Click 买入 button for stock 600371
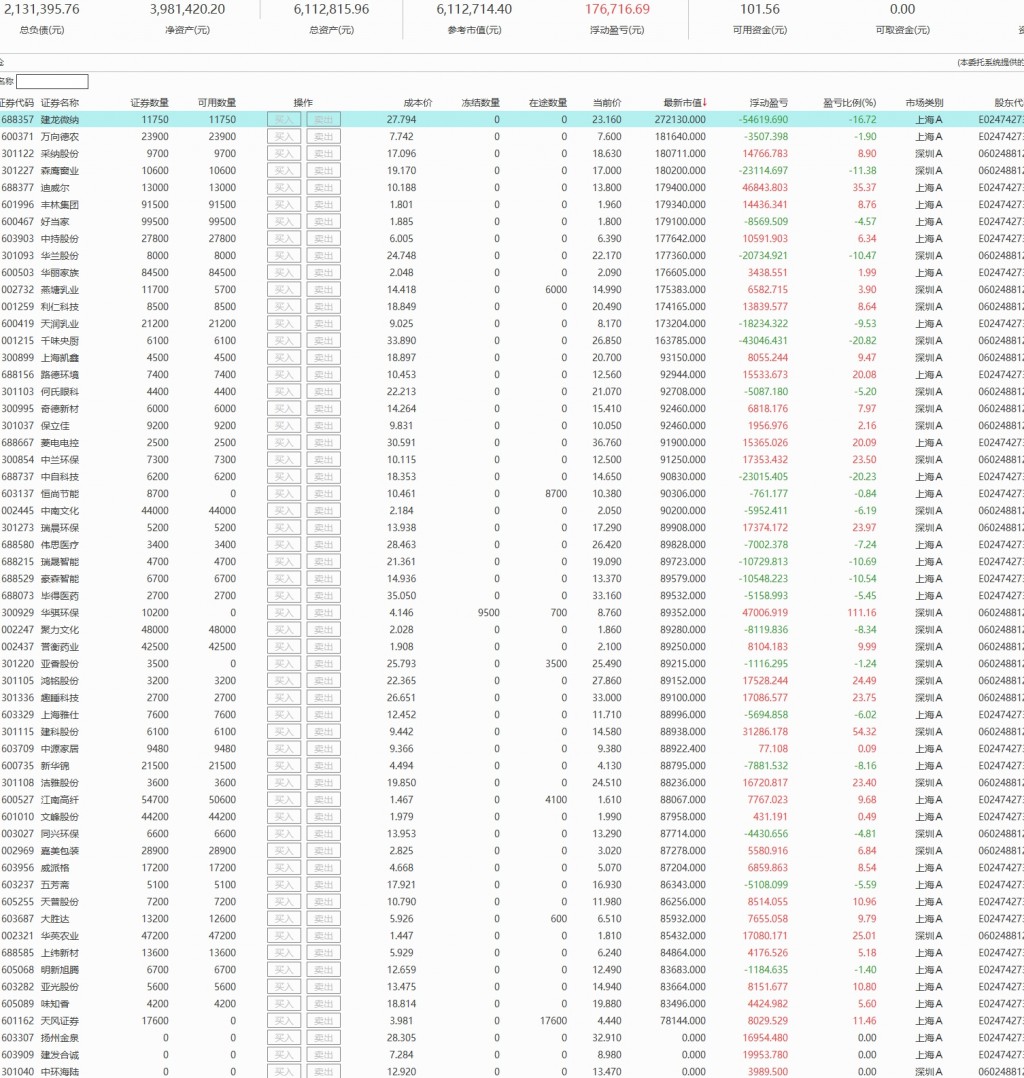This screenshot has width=1024, height=1078. (x=284, y=136)
